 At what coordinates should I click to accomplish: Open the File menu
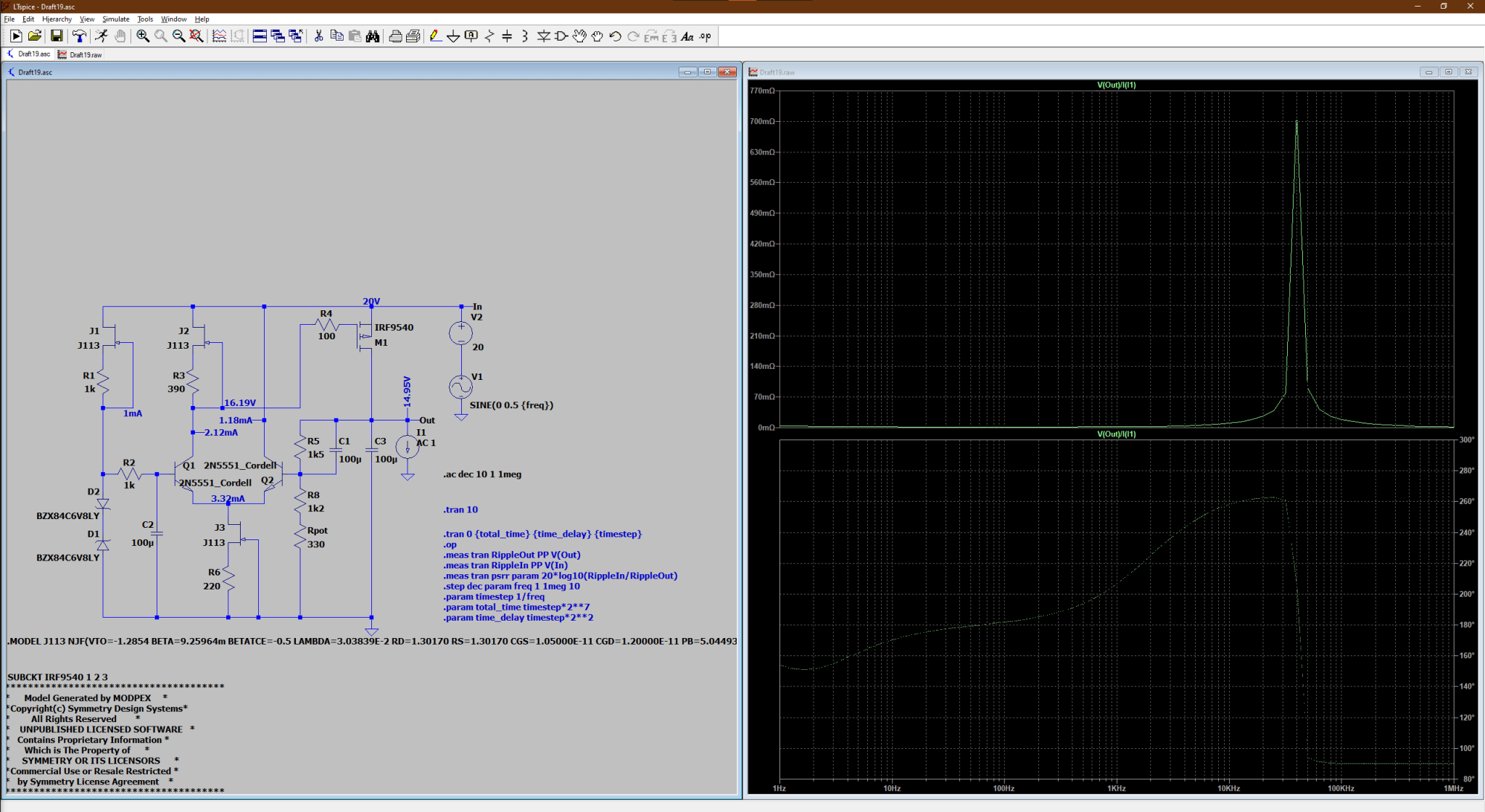pyautogui.click(x=9, y=19)
